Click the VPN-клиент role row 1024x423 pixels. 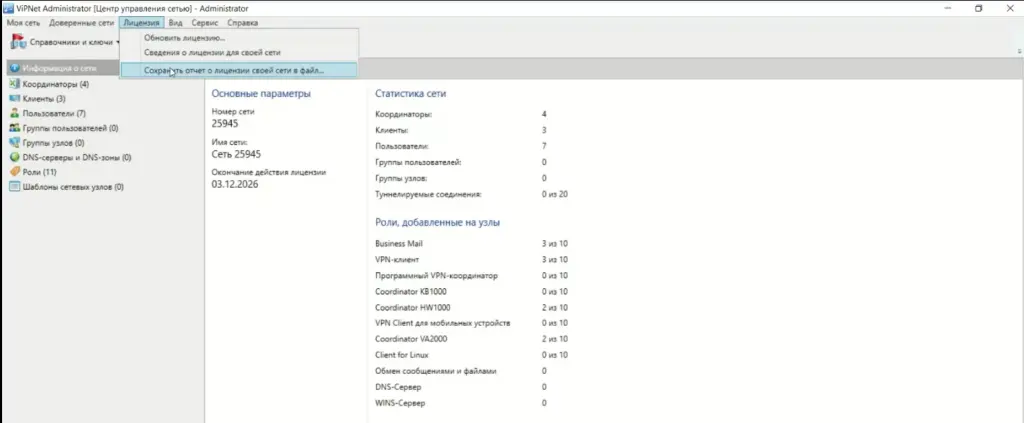[472, 260]
